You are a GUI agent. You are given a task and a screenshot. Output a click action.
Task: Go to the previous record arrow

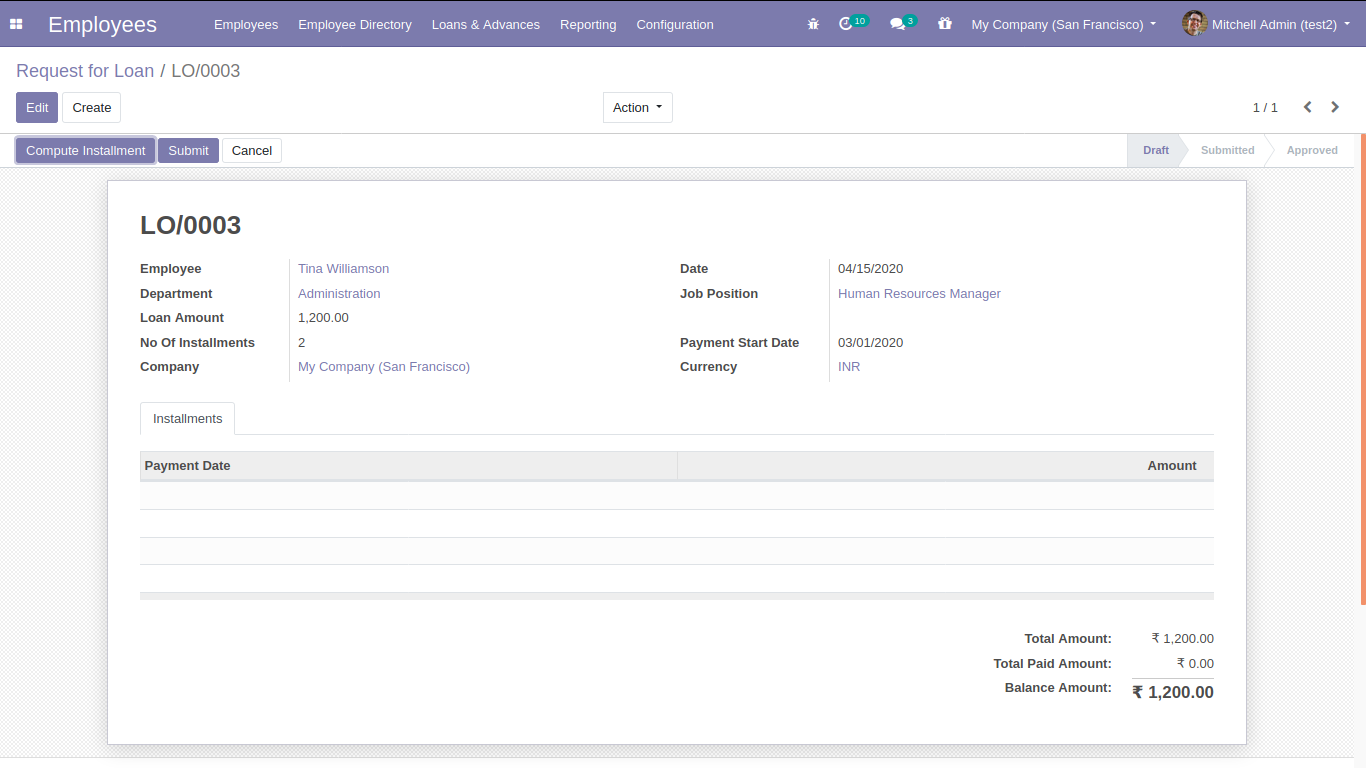1307,107
